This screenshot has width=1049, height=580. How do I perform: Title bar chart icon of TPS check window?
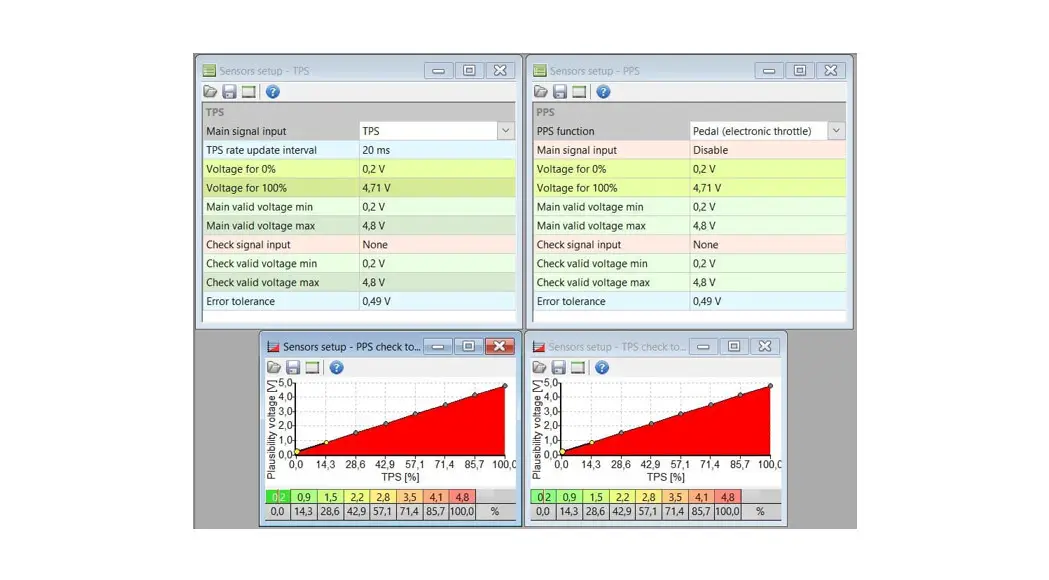[539, 347]
